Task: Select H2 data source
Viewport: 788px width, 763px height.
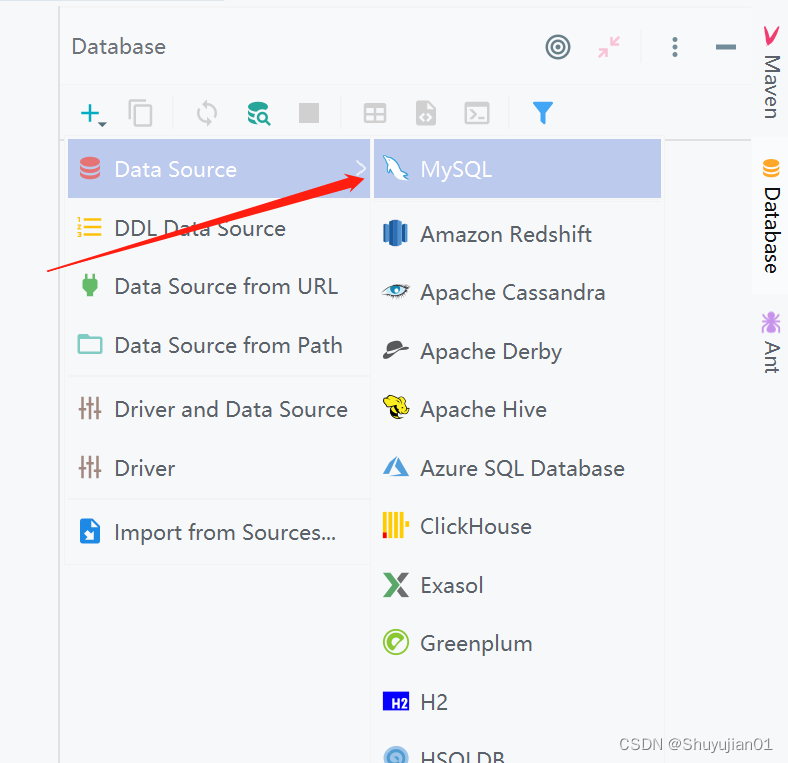Action: [517, 702]
